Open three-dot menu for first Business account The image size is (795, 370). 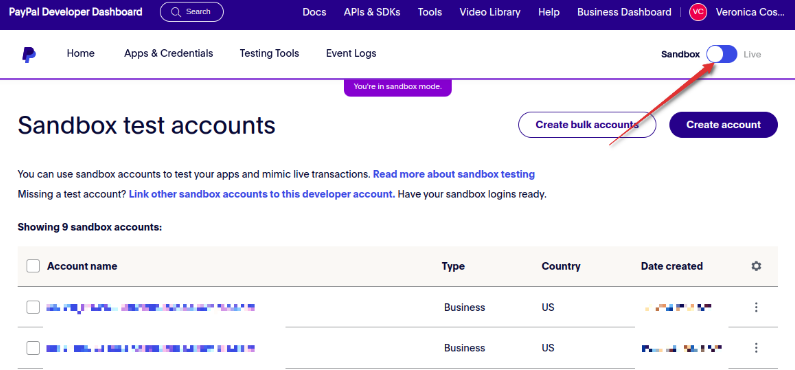tap(756, 307)
